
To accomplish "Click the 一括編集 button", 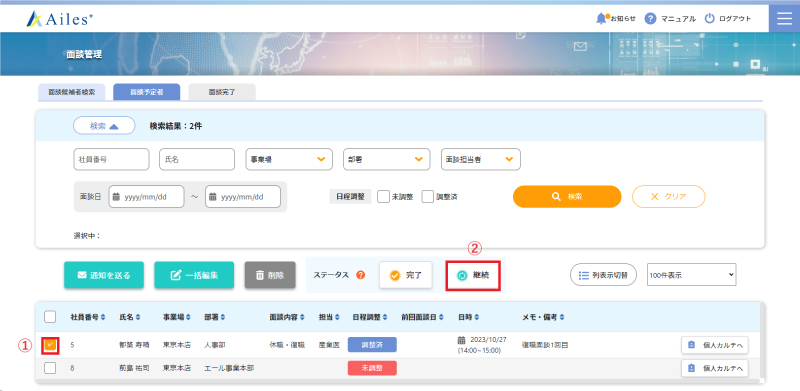I will [194, 275].
